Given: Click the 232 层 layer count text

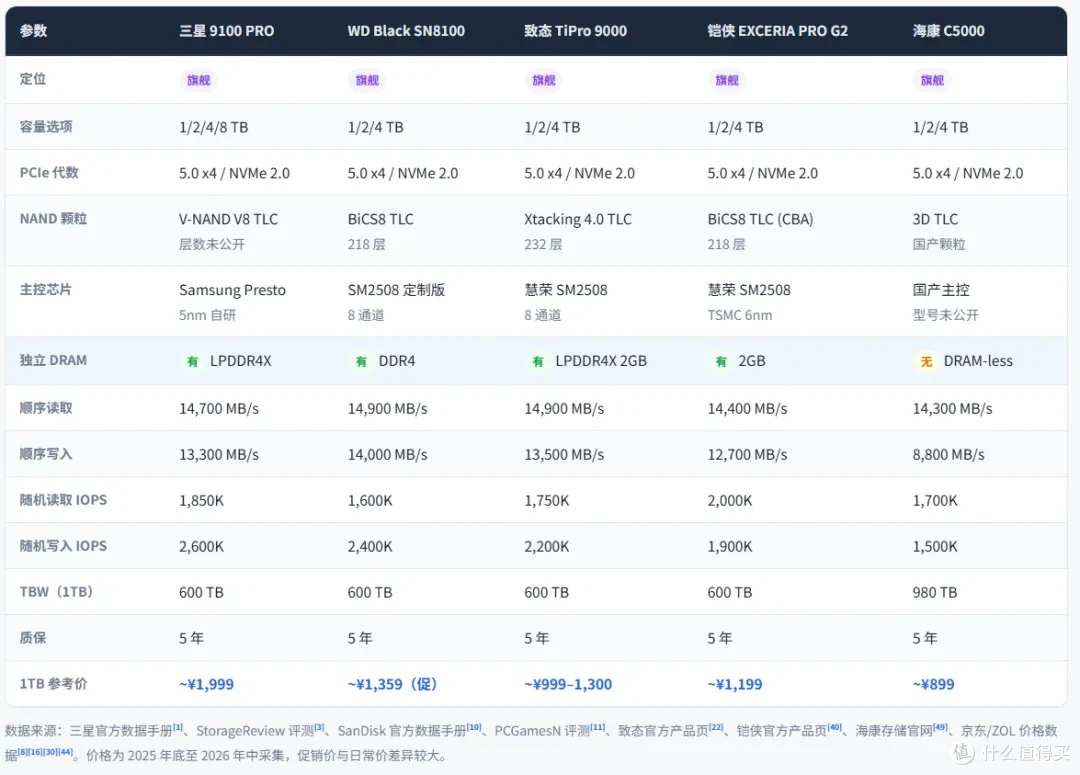Looking at the screenshot, I should [x=543, y=245].
